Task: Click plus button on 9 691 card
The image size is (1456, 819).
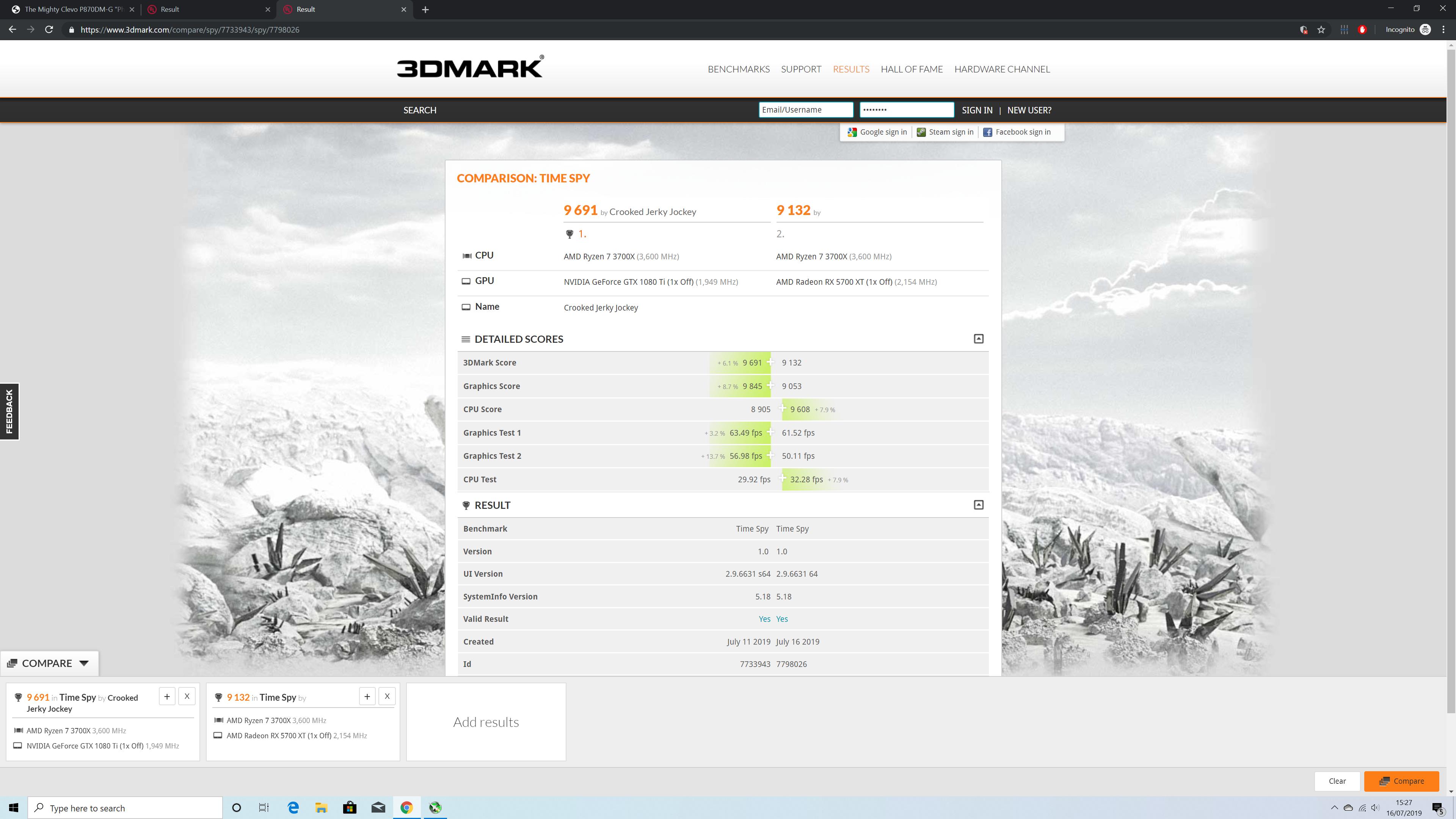Action: click(x=167, y=697)
